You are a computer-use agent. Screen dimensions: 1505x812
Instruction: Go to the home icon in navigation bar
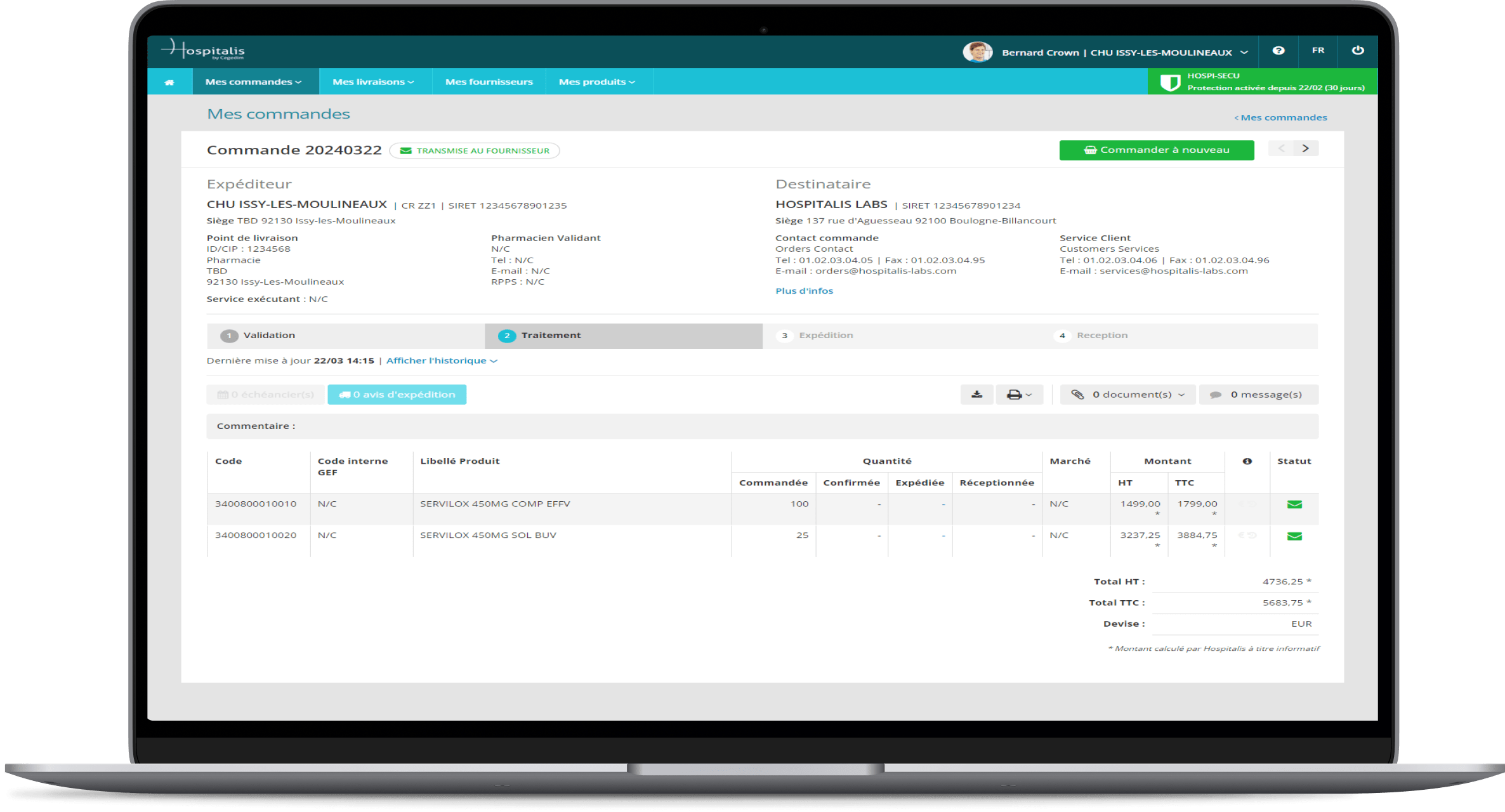click(169, 82)
